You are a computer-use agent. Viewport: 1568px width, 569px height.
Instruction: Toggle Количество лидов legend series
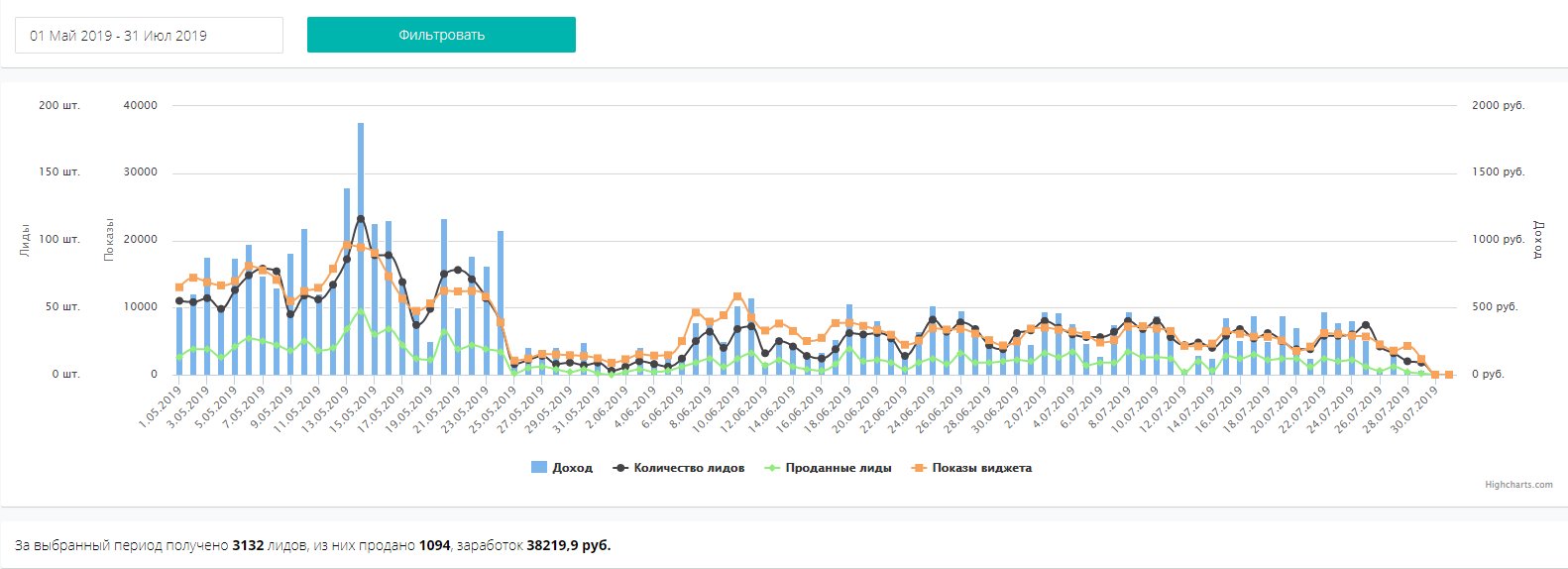689,468
